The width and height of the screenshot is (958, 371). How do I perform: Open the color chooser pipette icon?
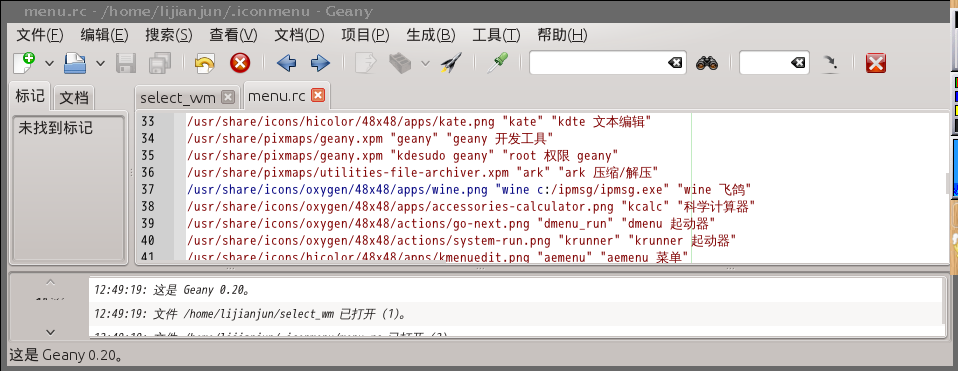coord(497,63)
